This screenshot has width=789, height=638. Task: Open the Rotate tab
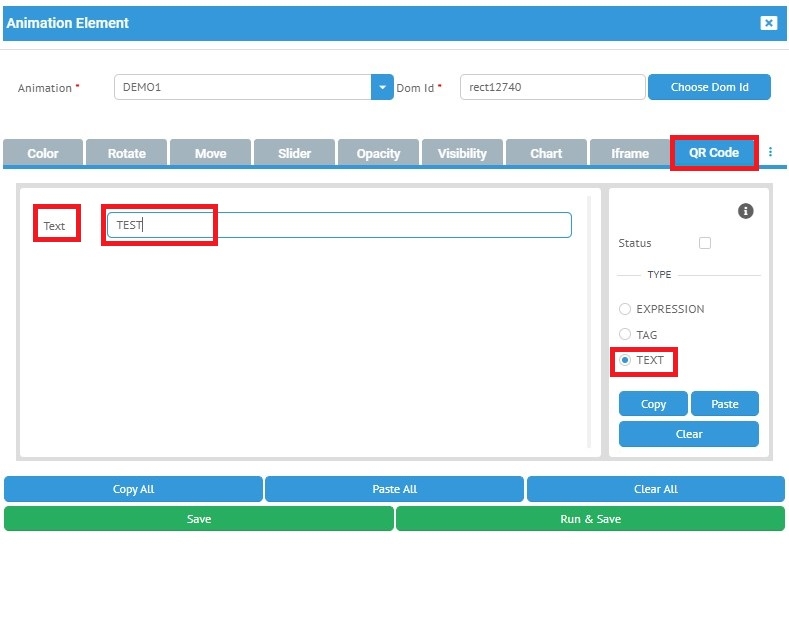pos(126,153)
